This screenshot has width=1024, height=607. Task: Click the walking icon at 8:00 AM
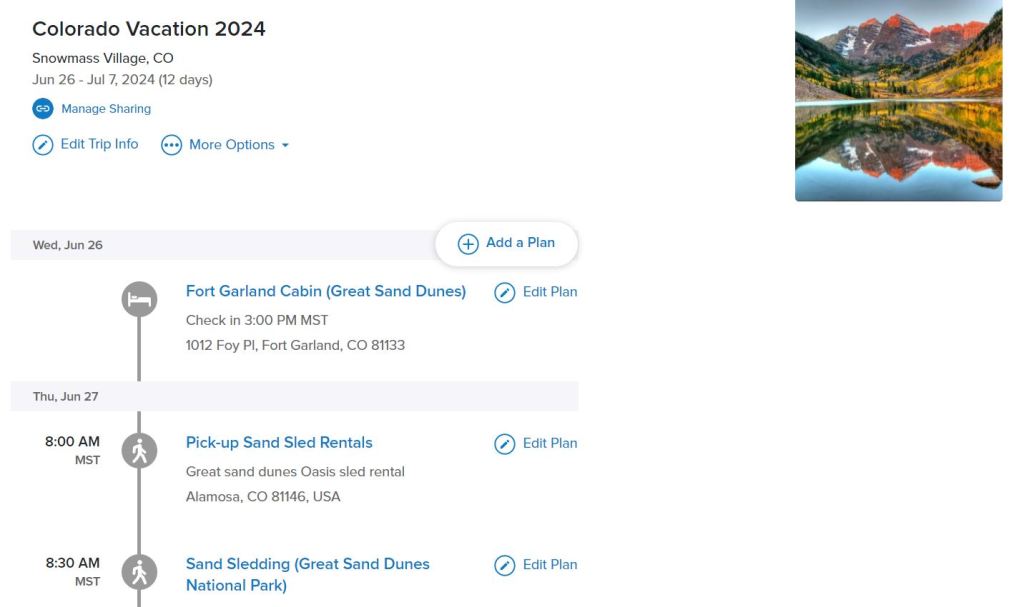point(139,450)
